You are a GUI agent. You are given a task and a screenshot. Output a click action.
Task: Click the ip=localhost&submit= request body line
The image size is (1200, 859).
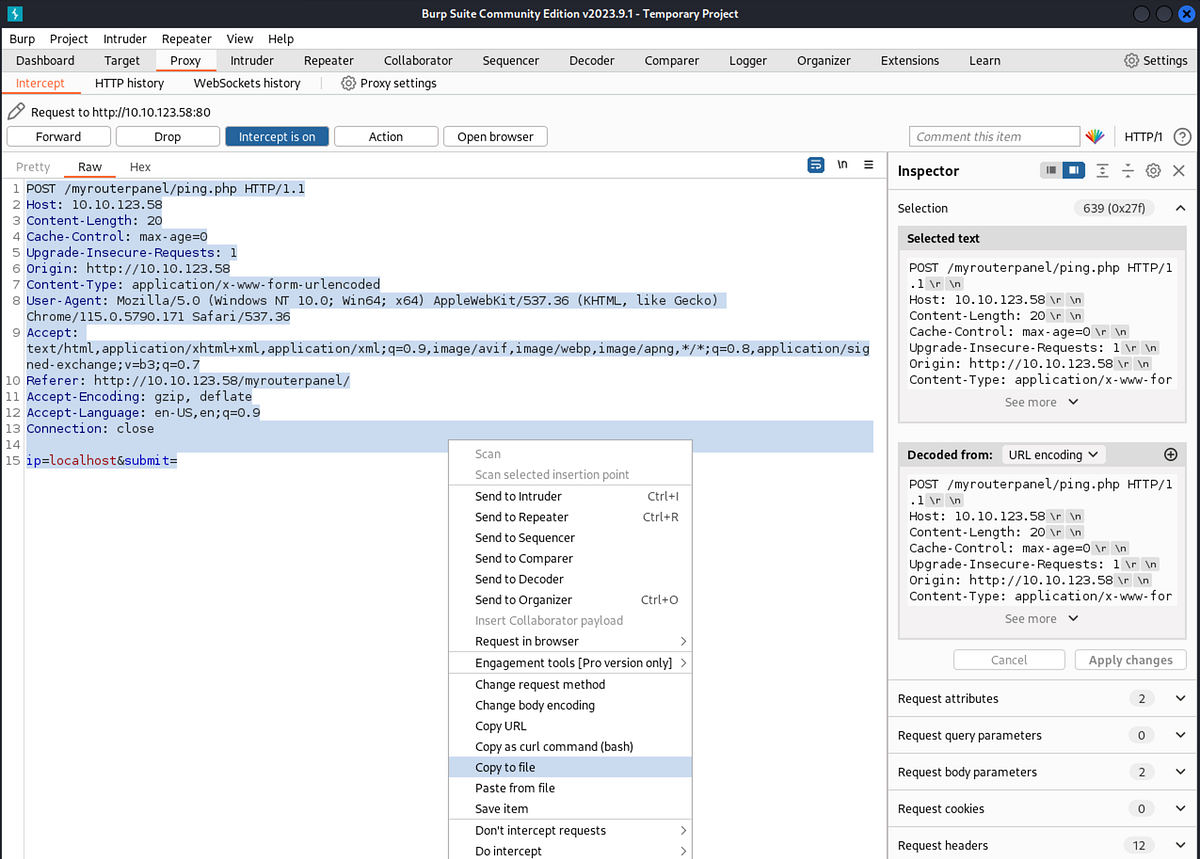click(101, 460)
